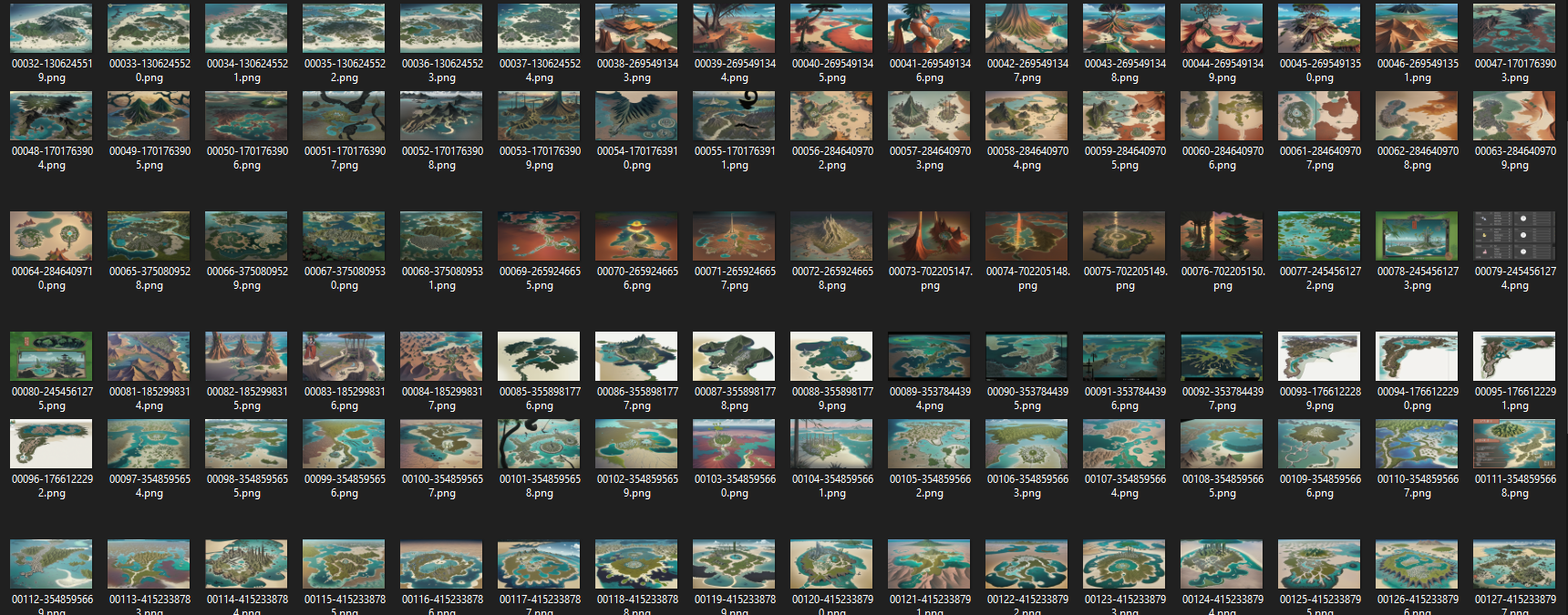
Task: Select the thumbnail of image 00099-3548595656.png
Action: tap(344, 443)
